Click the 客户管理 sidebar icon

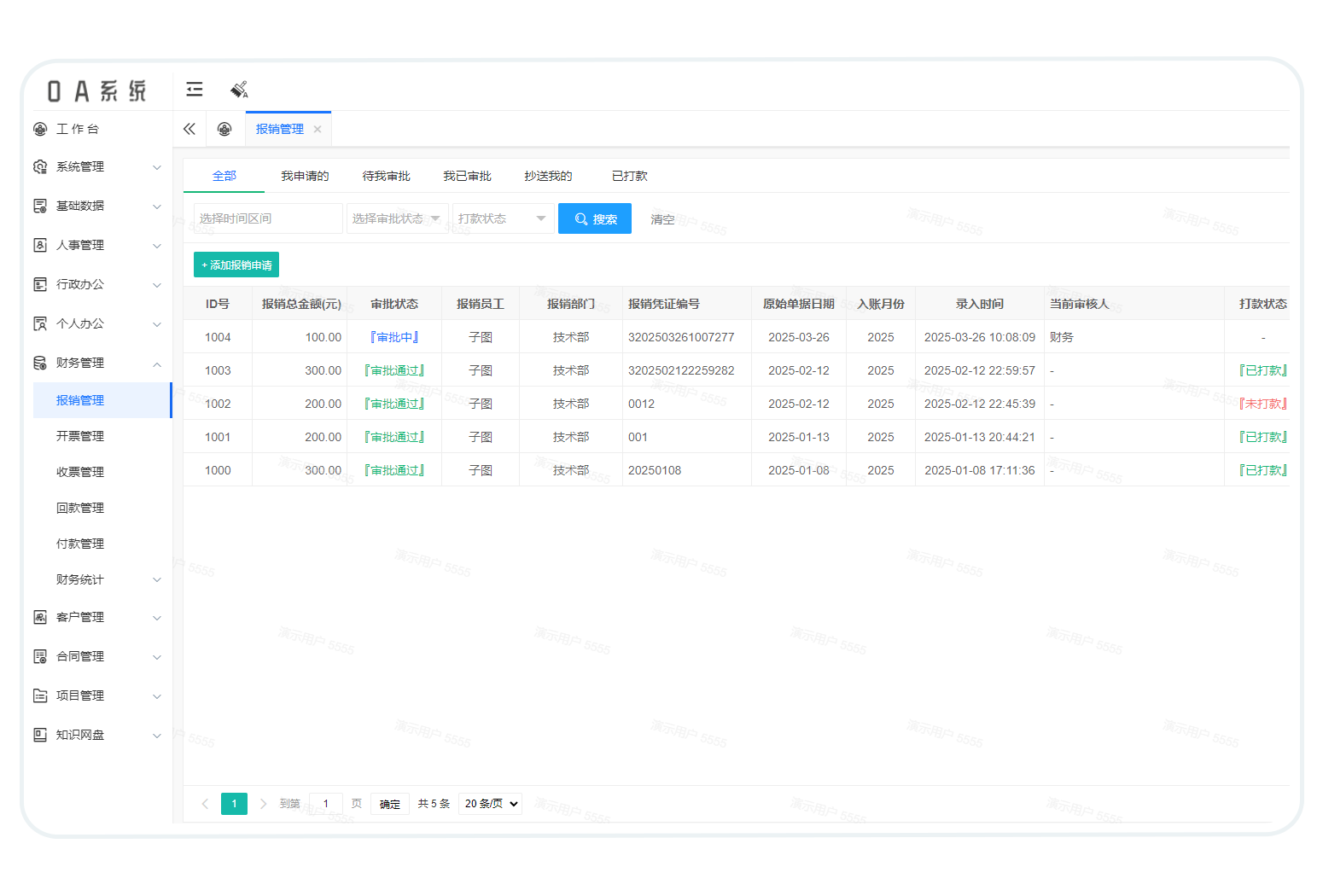(x=40, y=617)
